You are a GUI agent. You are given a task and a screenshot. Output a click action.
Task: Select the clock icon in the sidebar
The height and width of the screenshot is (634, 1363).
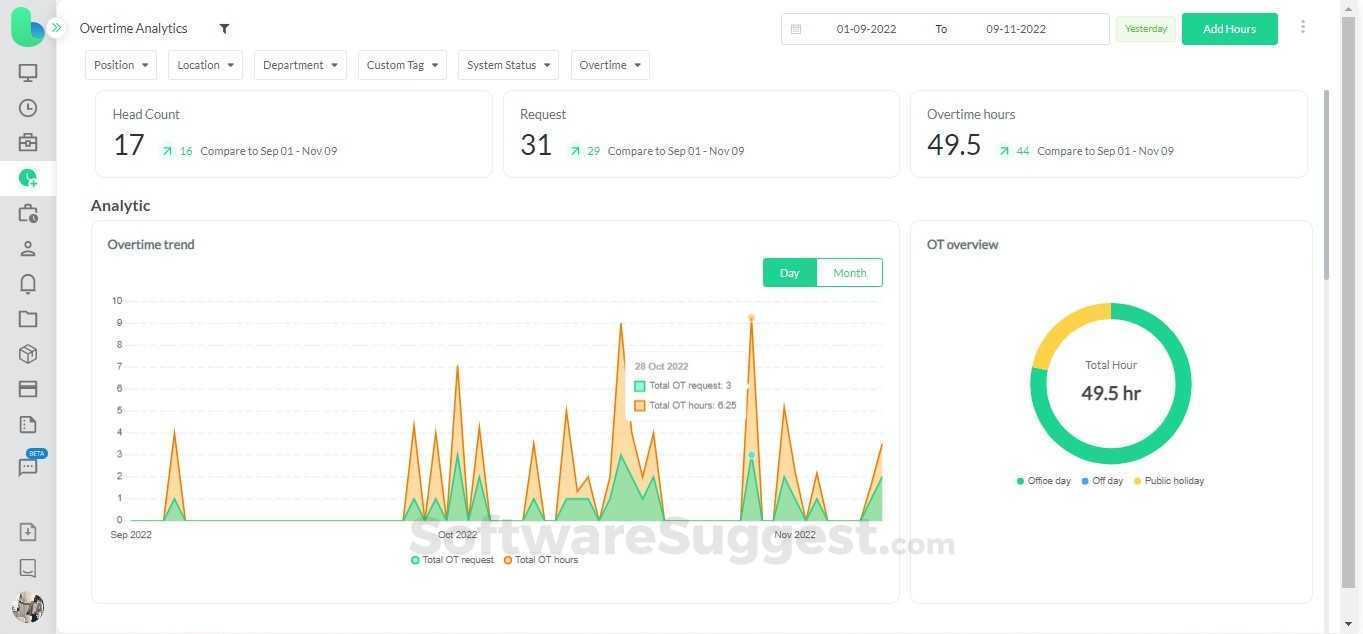(x=27, y=107)
